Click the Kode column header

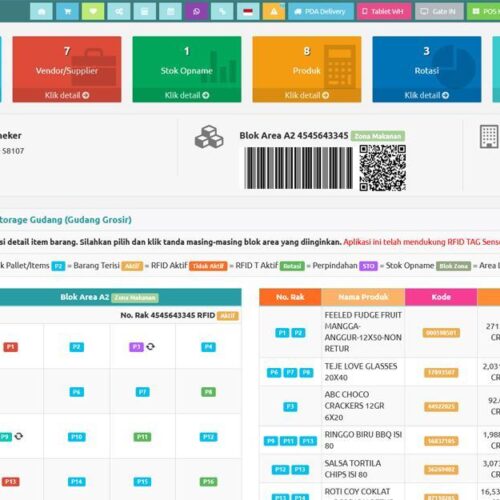[x=441, y=297]
